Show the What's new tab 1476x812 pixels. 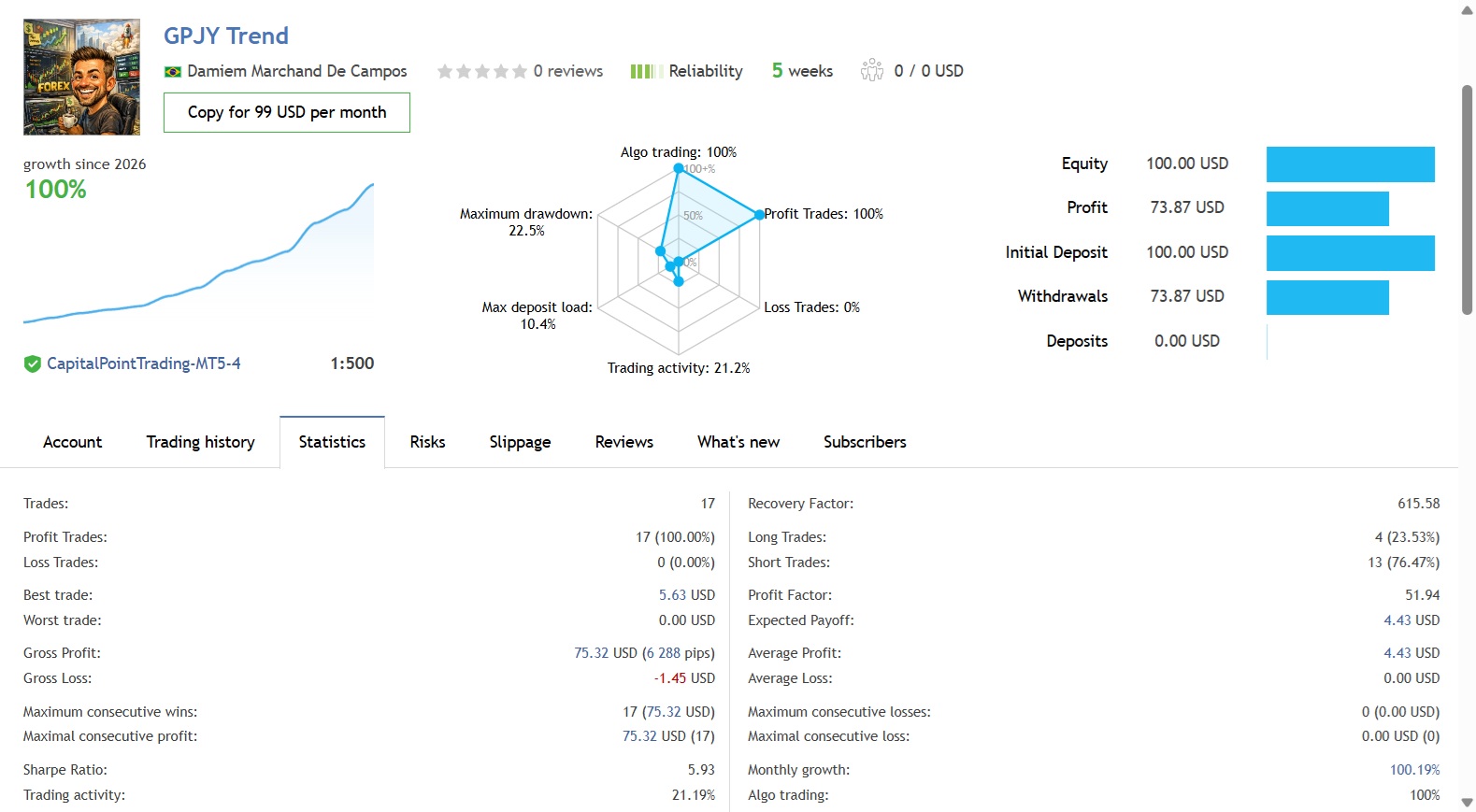[x=738, y=442]
